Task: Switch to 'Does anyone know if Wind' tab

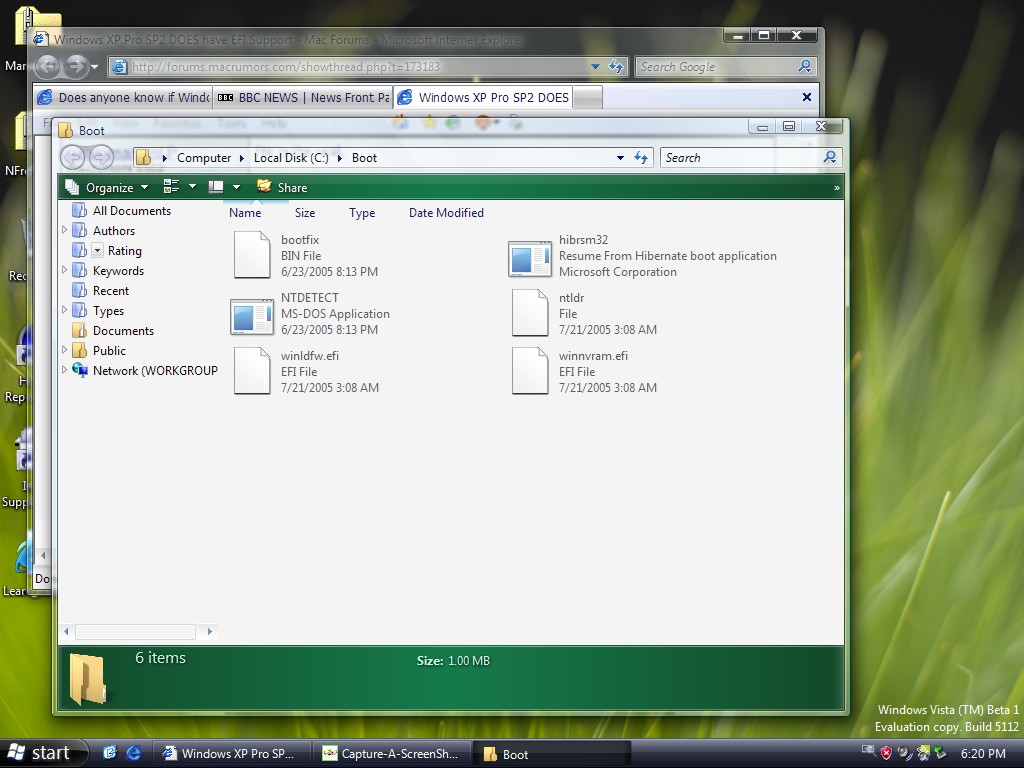Action: tap(123, 97)
